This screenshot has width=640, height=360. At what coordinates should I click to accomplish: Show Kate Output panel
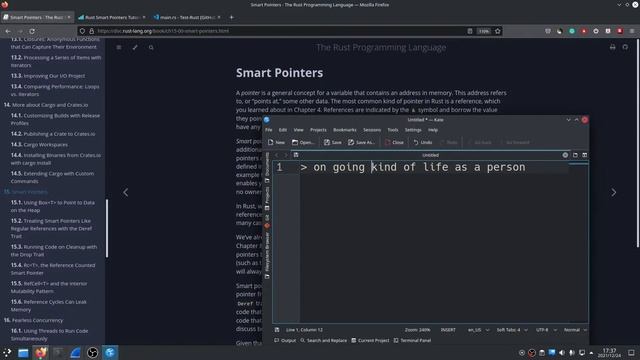285,340
